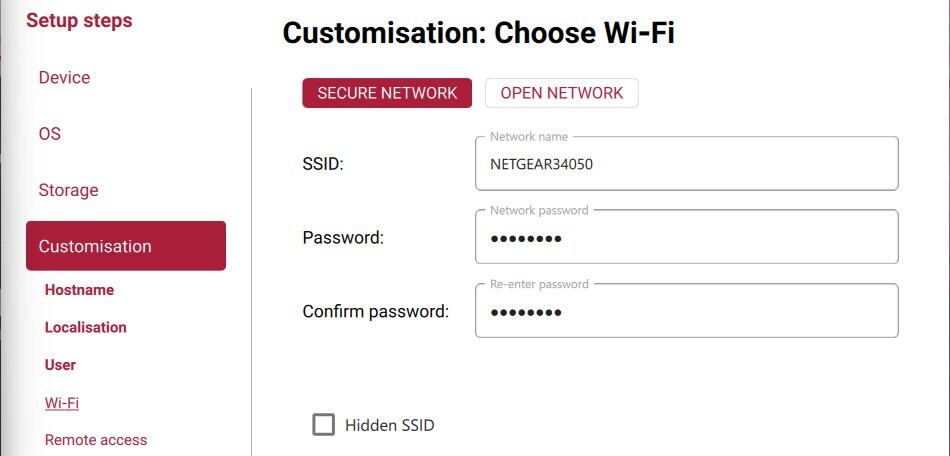Focus the Network password field

click(686, 238)
